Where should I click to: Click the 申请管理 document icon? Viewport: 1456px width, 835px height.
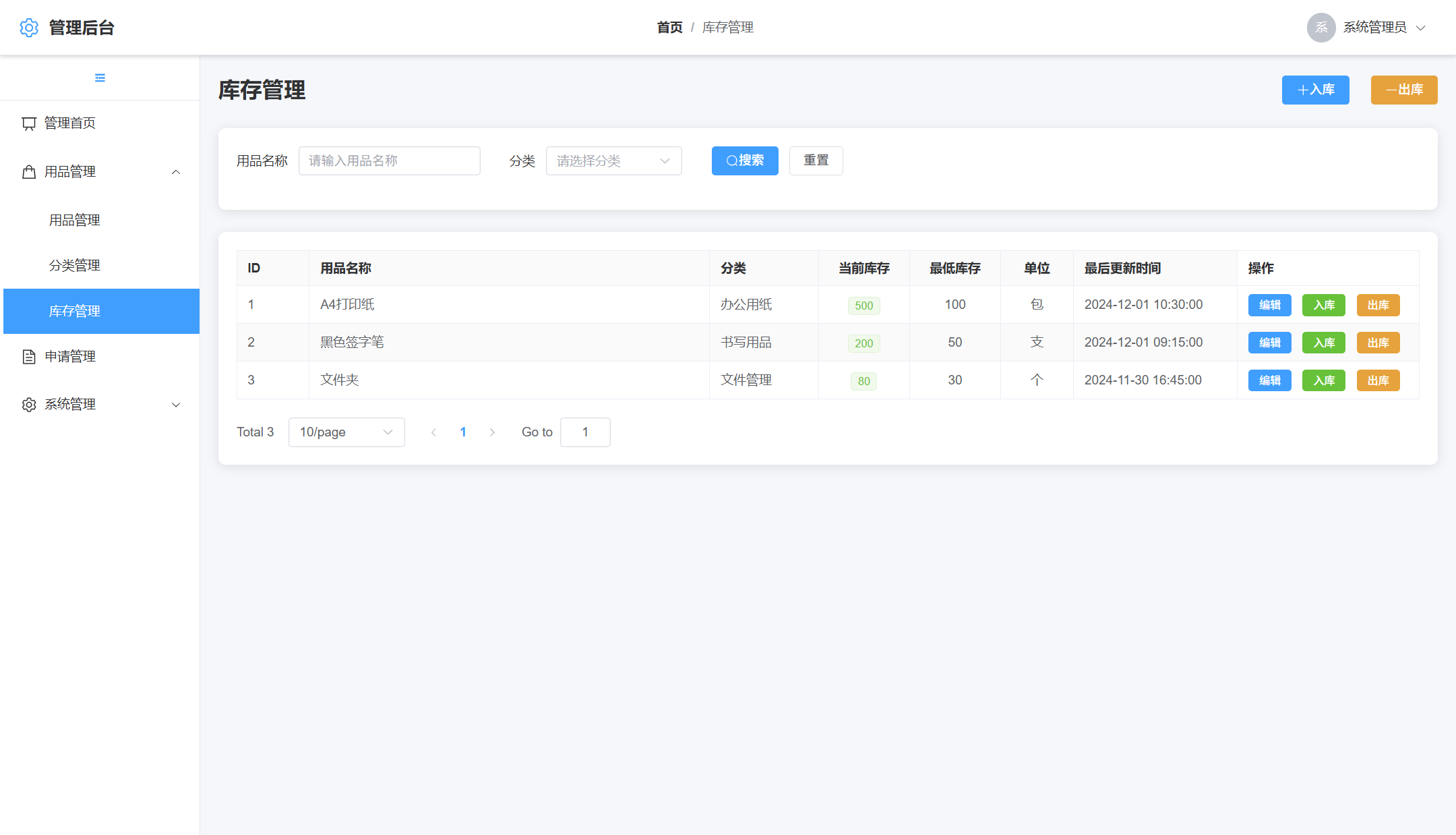[x=29, y=357]
